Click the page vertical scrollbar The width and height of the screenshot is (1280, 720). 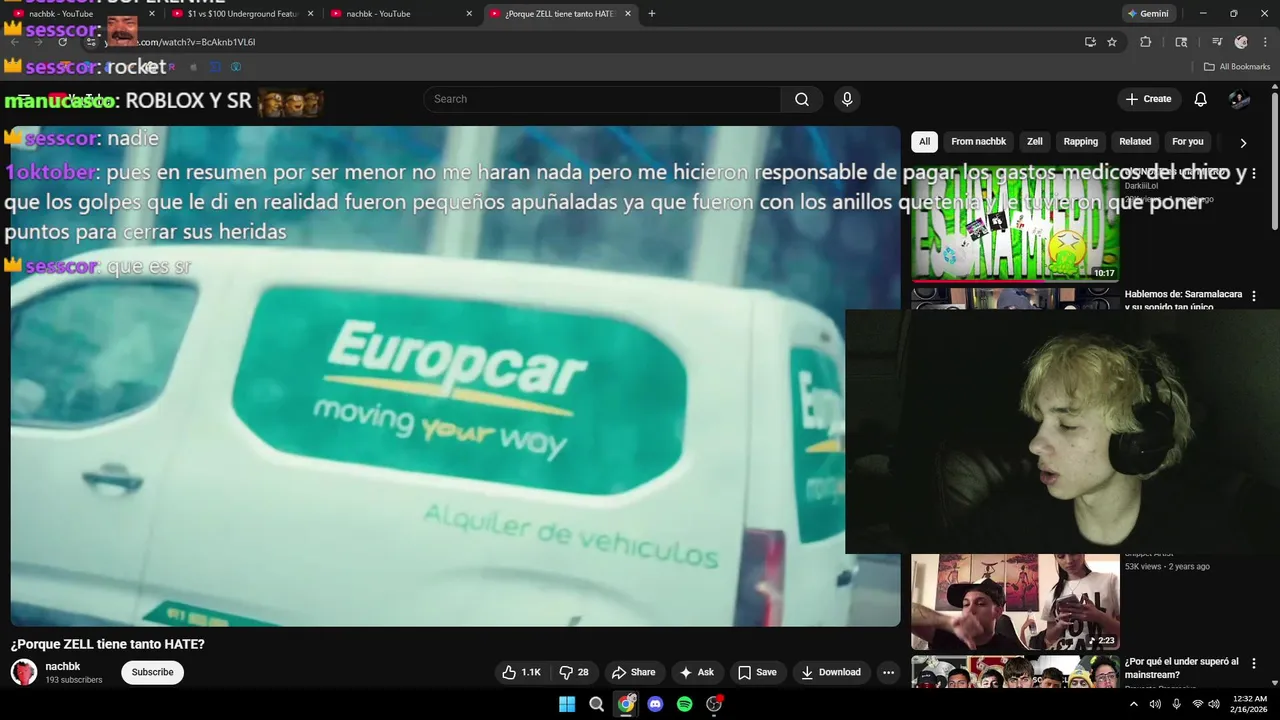(x=1275, y=160)
